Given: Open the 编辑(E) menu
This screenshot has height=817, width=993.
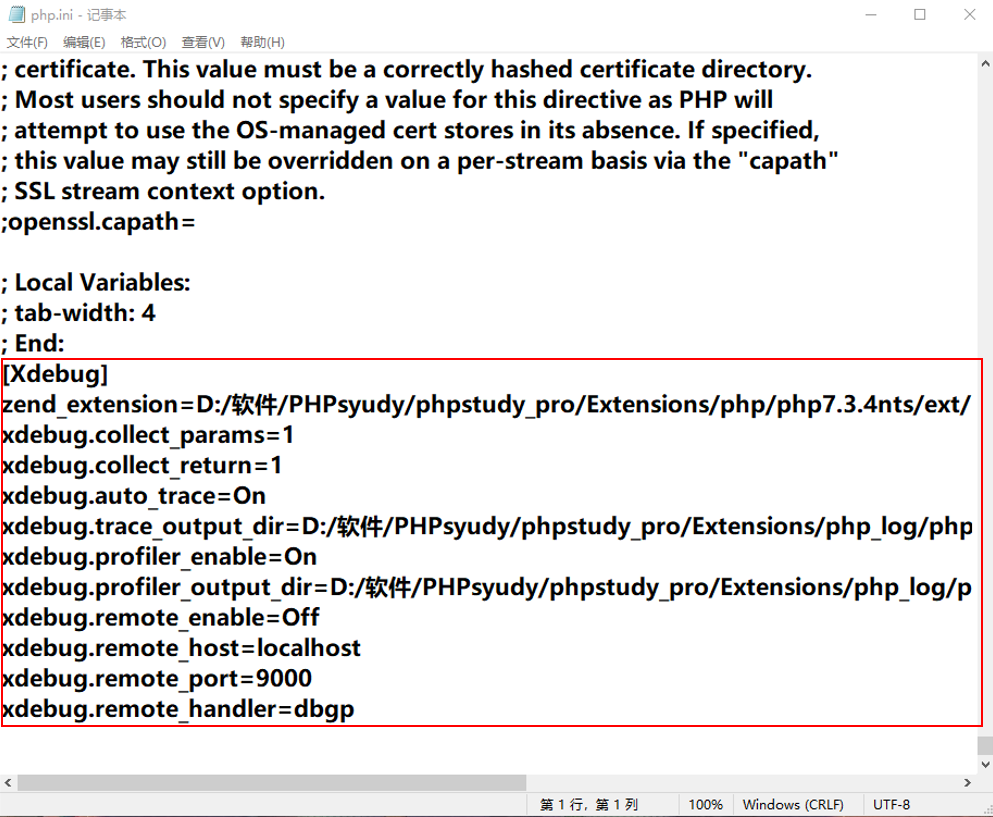Looking at the screenshot, I should [x=84, y=42].
